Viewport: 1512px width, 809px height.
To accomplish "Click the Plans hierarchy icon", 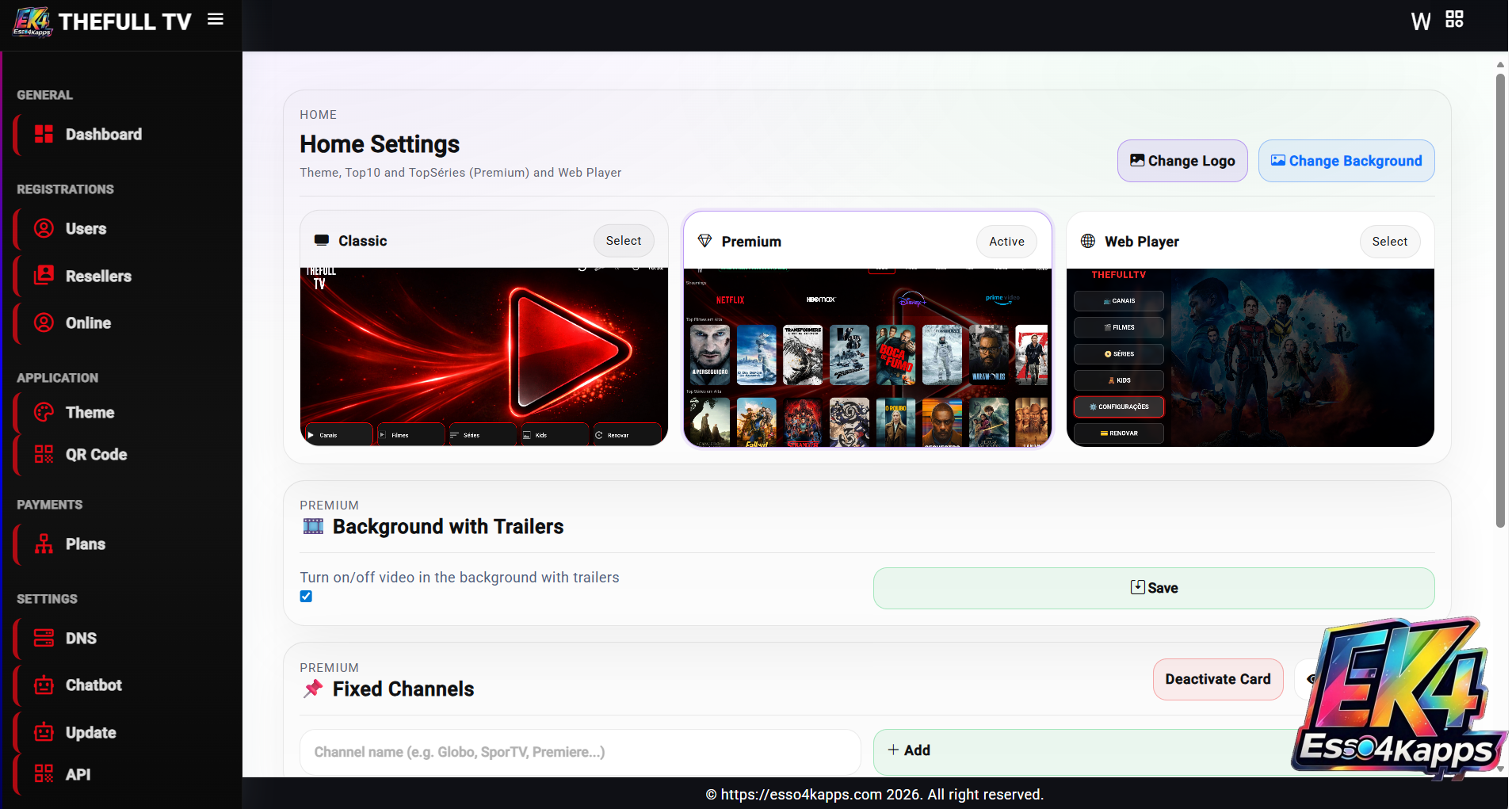I will [x=44, y=544].
